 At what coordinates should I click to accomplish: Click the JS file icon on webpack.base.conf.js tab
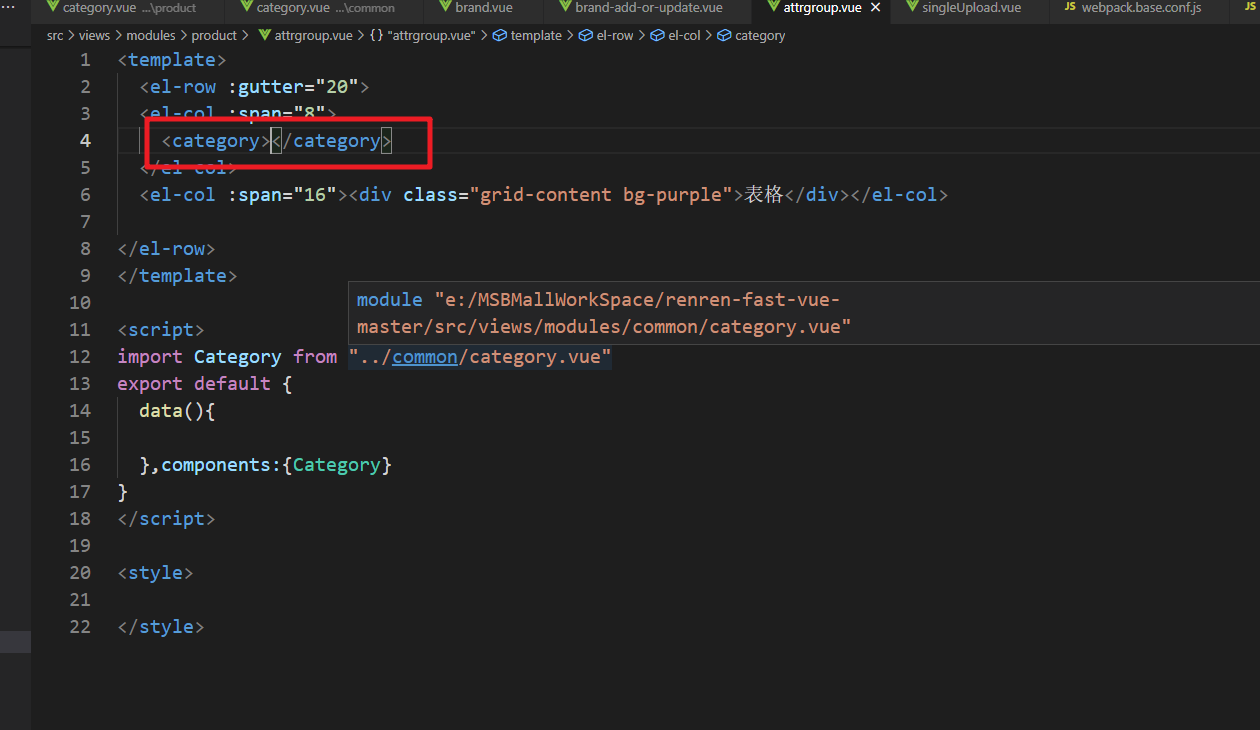[1070, 8]
